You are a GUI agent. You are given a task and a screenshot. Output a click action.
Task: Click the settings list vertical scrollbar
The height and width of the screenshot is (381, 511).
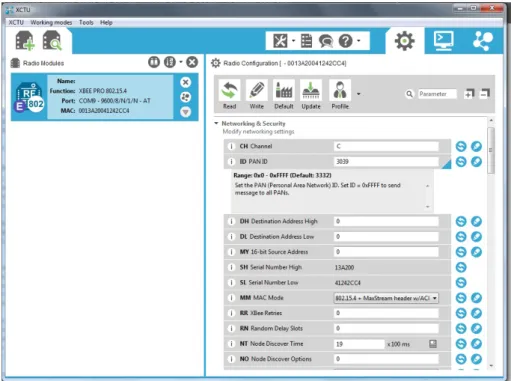tap(491, 151)
